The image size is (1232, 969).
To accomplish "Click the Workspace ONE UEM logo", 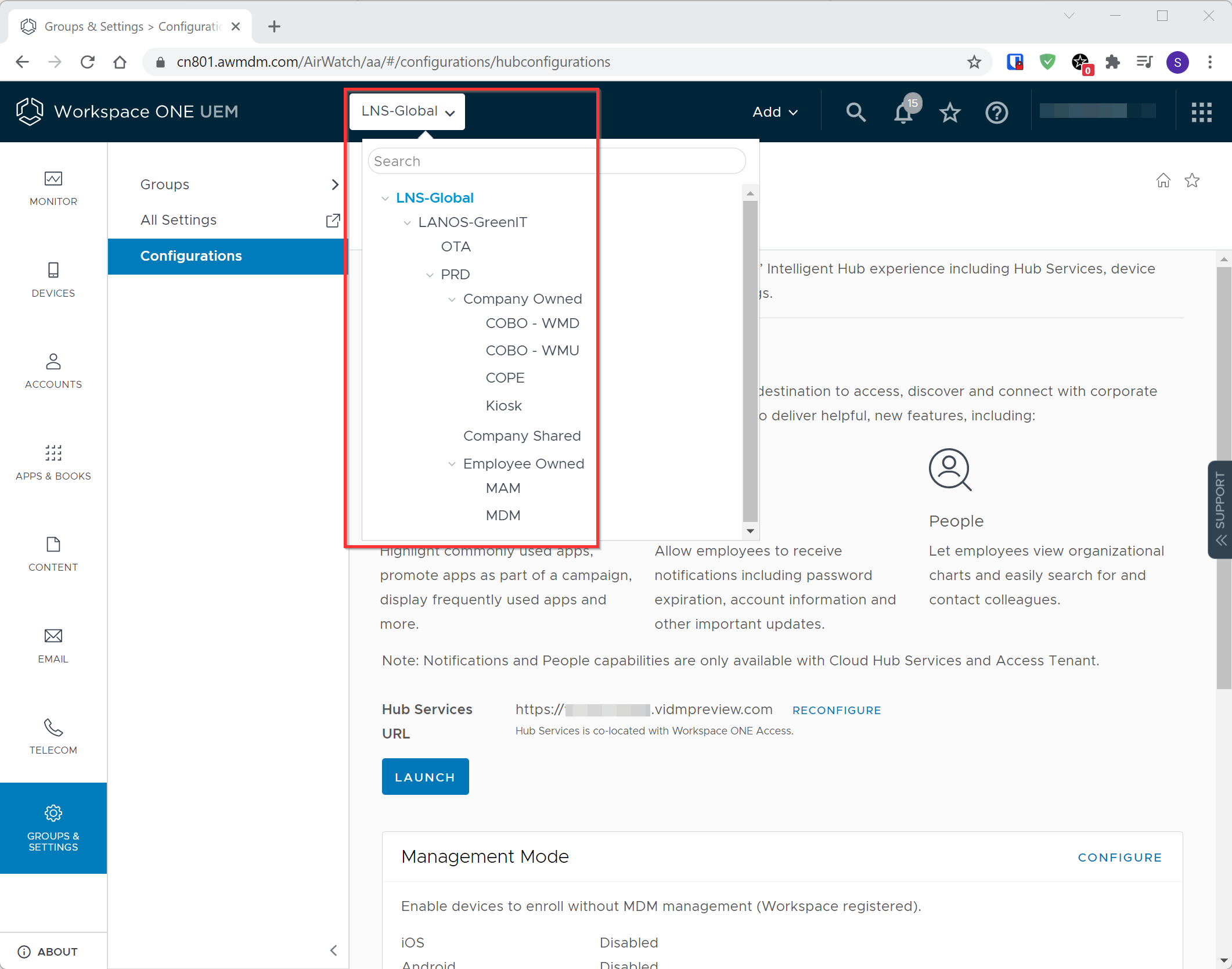I will click(127, 111).
